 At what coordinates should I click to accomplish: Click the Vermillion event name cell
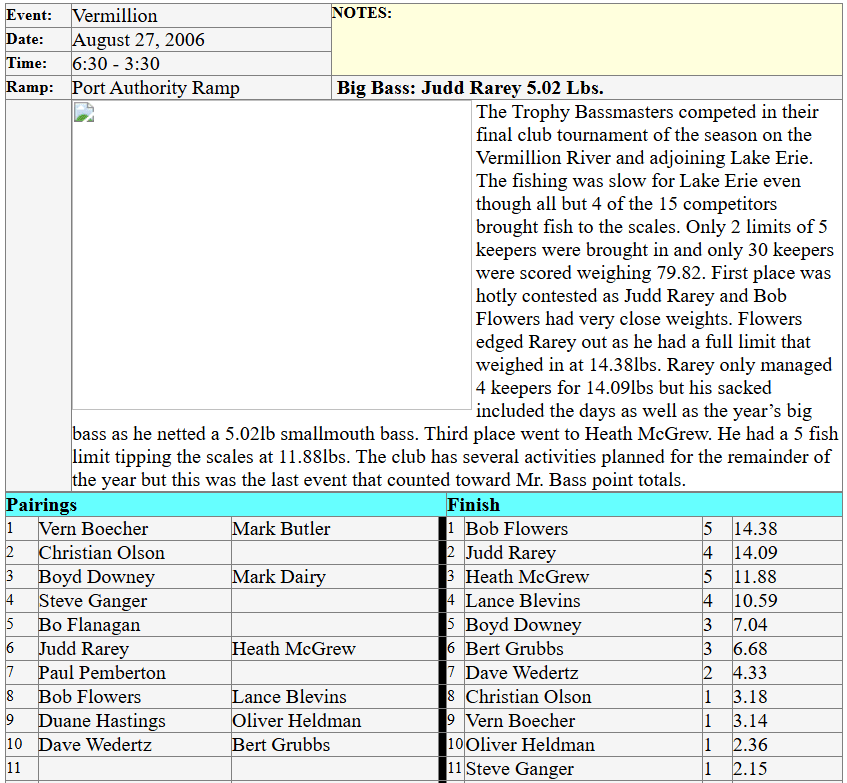(x=115, y=16)
